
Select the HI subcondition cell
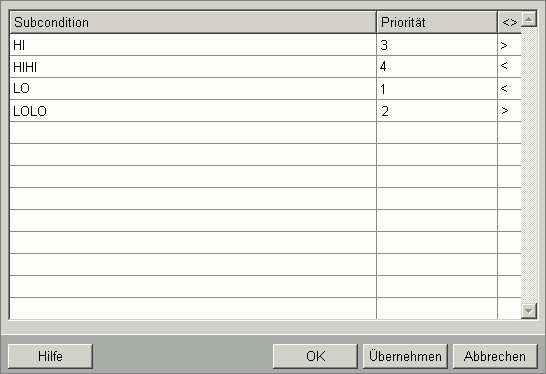click(193, 45)
